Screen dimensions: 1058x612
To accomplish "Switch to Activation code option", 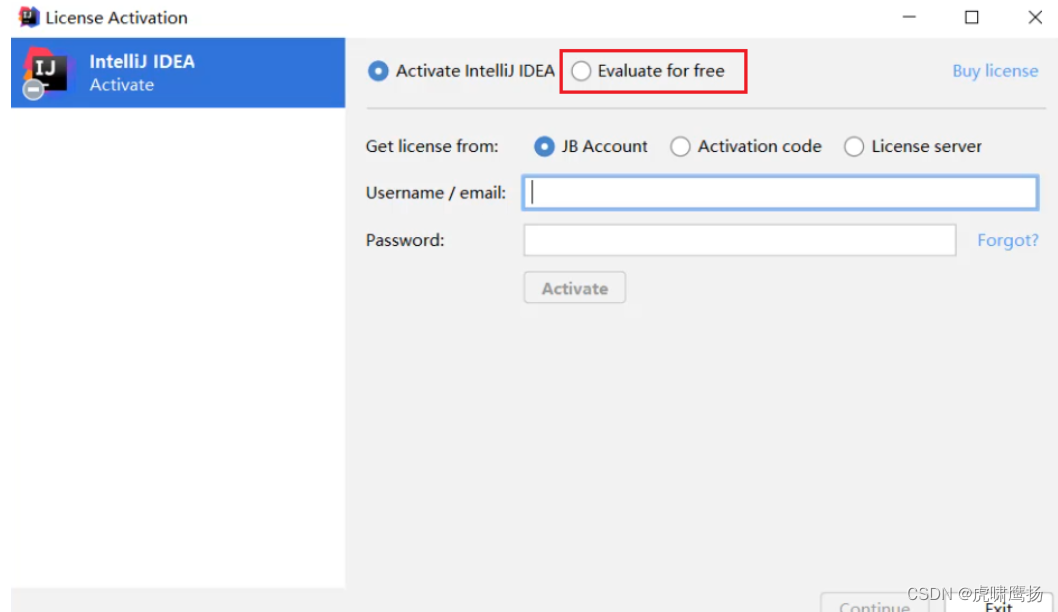I will [680, 146].
